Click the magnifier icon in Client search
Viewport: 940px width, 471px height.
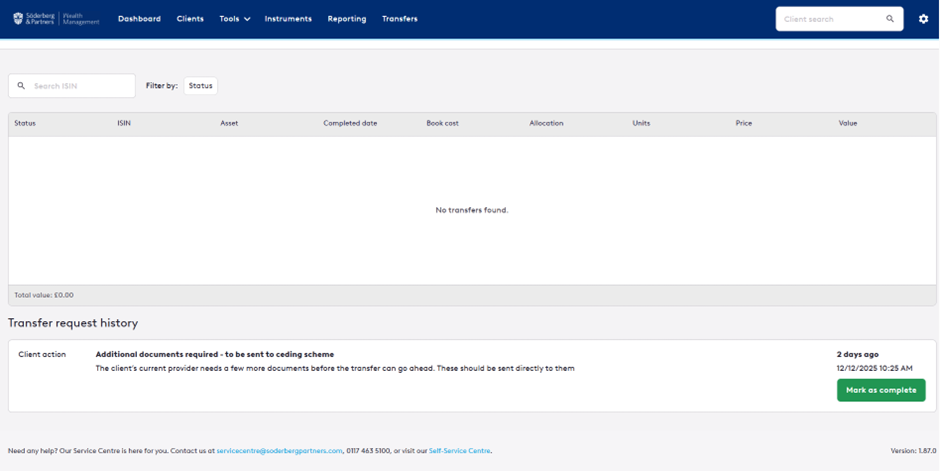click(x=890, y=19)
